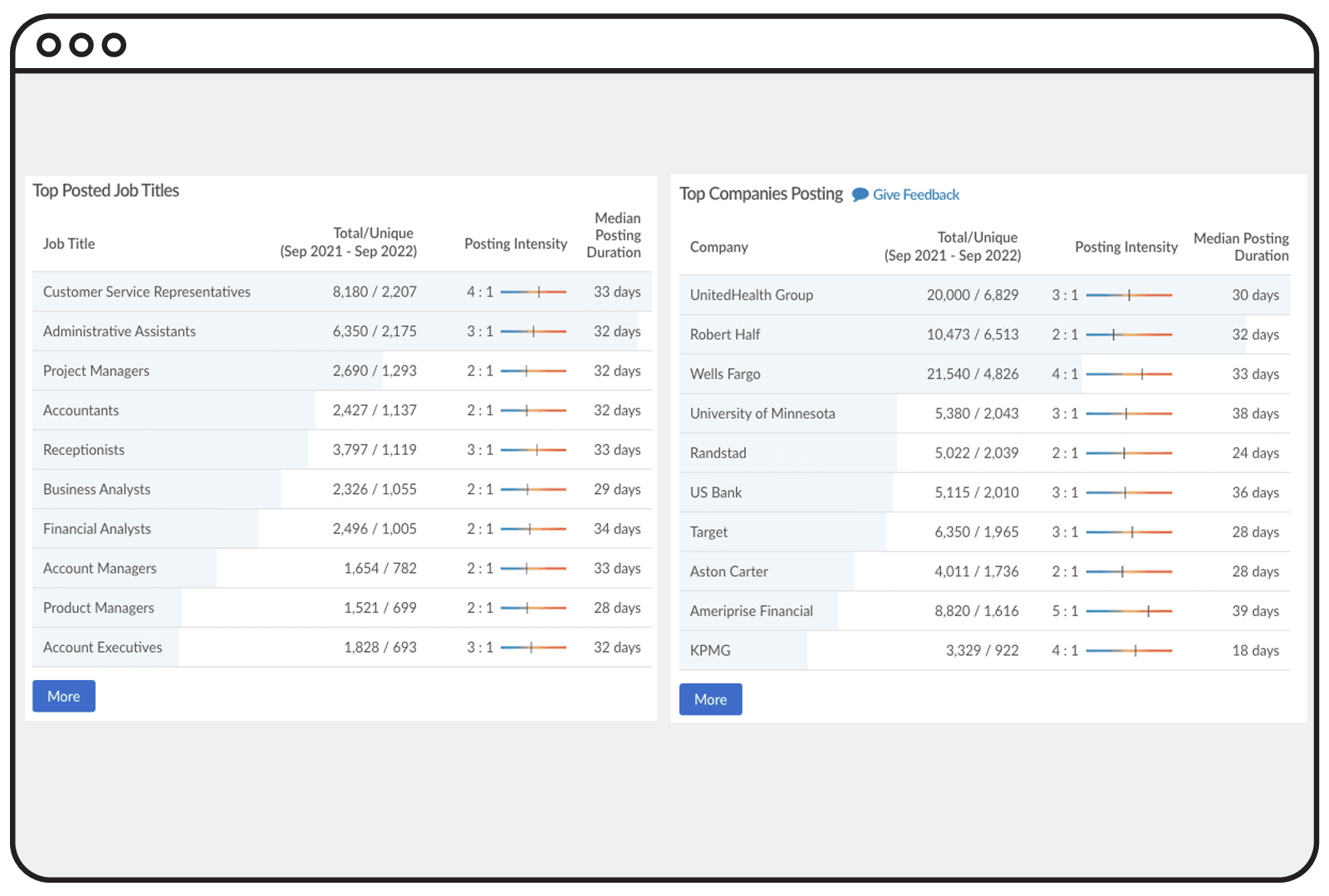Viewport: 1329px width, 896px height.
Task: Click the Wells Fargo posting intensity bar
Action: (x=1129, y=375)
